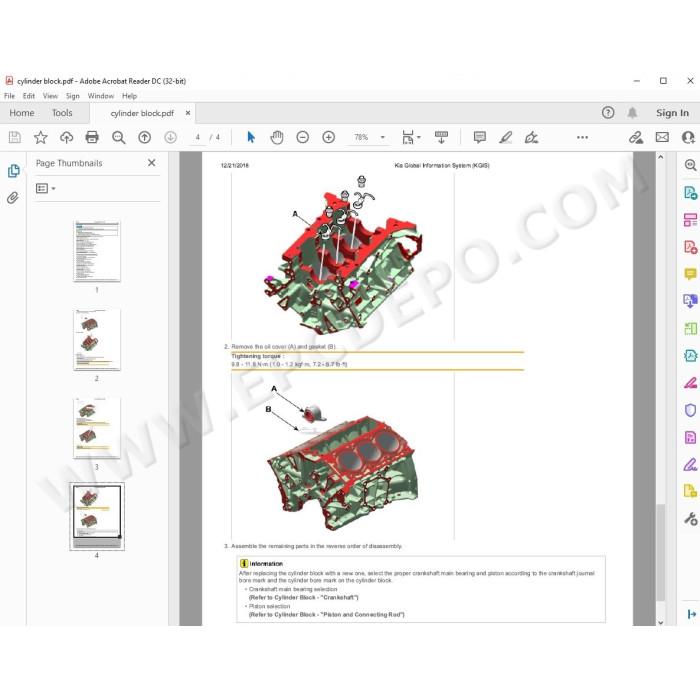700x700 pixels.
Task: Open the search tool in right pane
Action: (x=690, y=165)
